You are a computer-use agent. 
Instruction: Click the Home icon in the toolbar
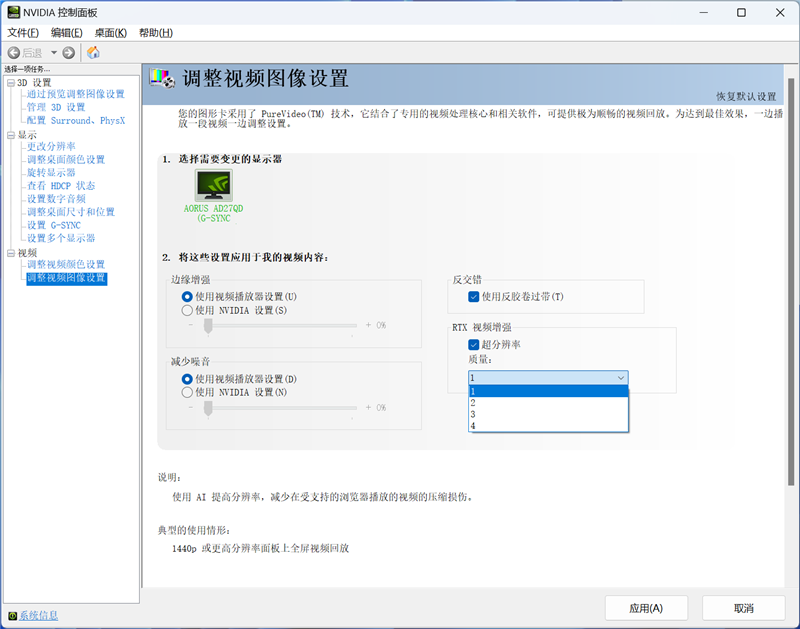pyautogui.click(x=93, y=52)
